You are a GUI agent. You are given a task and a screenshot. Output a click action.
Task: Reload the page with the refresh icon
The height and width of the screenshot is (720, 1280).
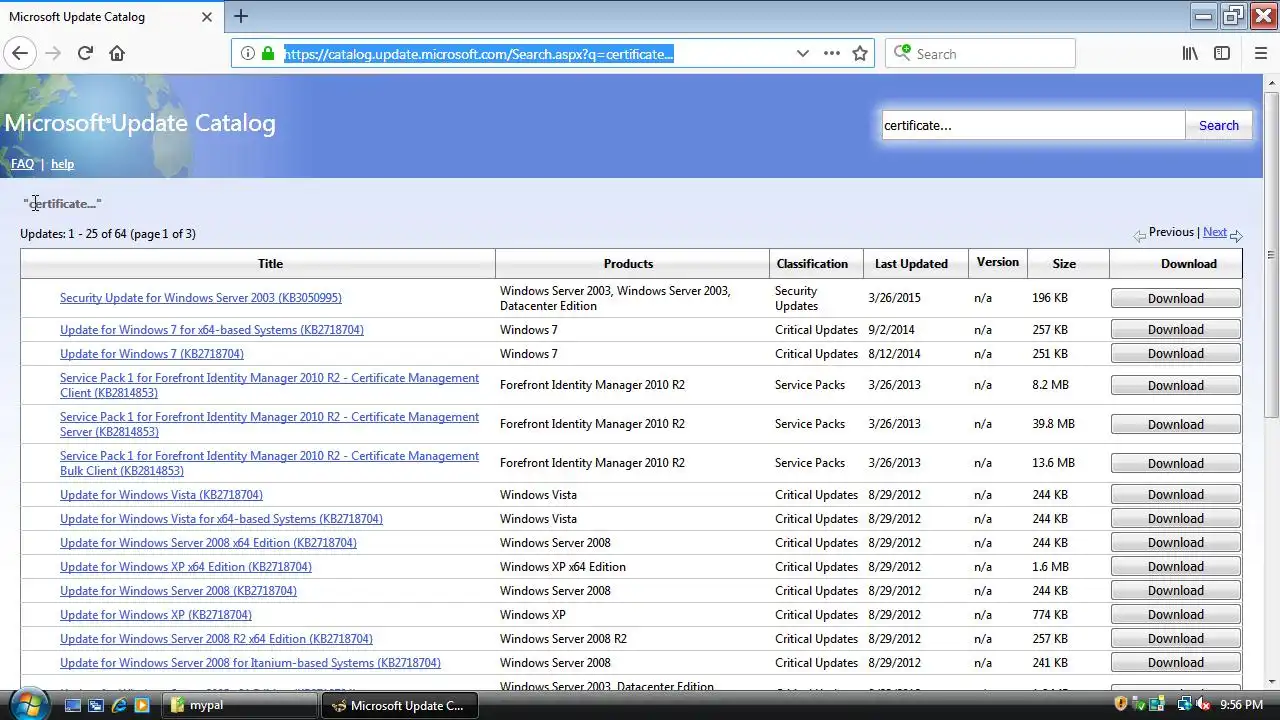coord(85,54)
